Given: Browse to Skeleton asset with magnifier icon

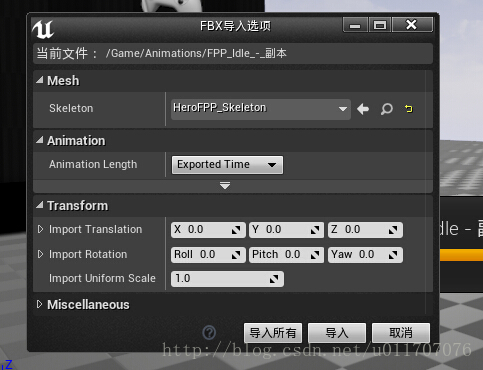Looking at the screenshot, I should click(386, 109).
